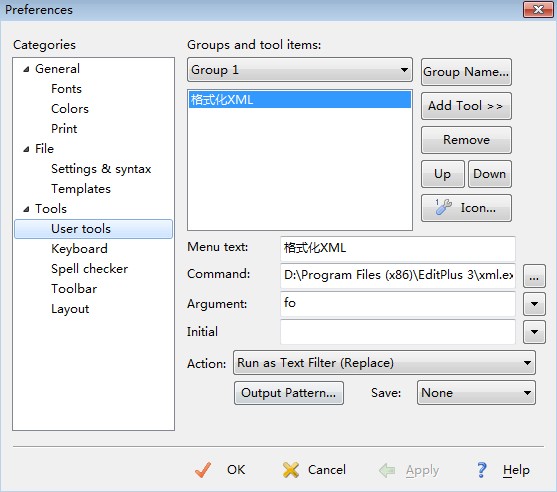
Task: Click the Icon... wrench button
Action: coord(466,208)
